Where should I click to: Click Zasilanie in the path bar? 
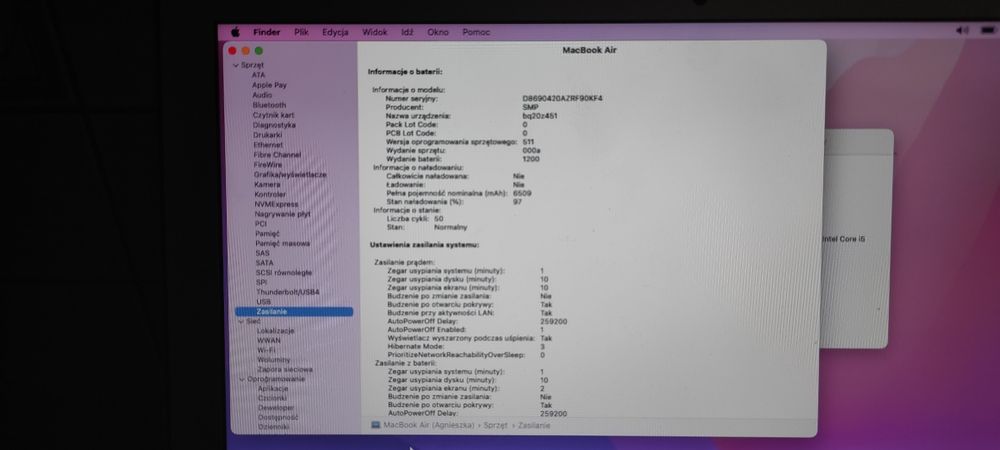pyautogui.click(x=533, y=425)
